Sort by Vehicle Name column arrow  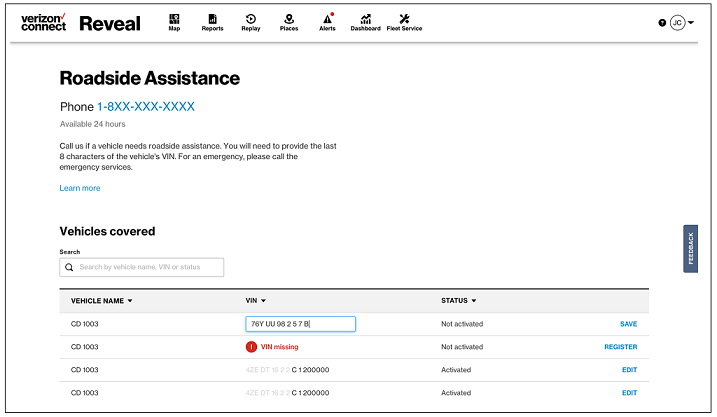130,301
